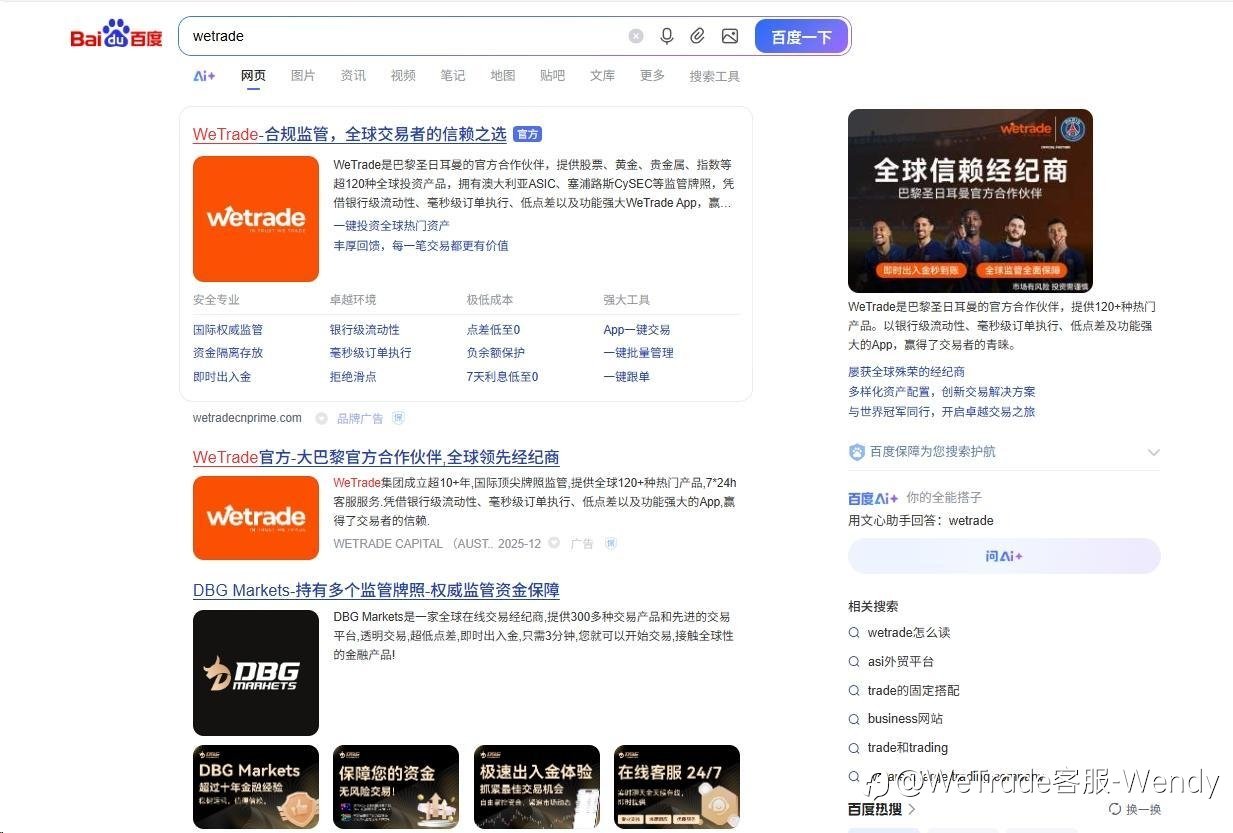Search related query trade的固定搭配

913,691
